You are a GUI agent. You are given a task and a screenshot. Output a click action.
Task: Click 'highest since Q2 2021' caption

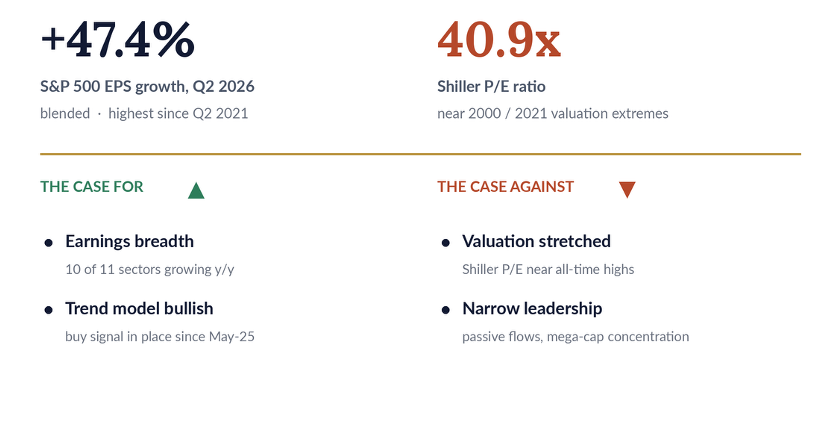(178, 114)
